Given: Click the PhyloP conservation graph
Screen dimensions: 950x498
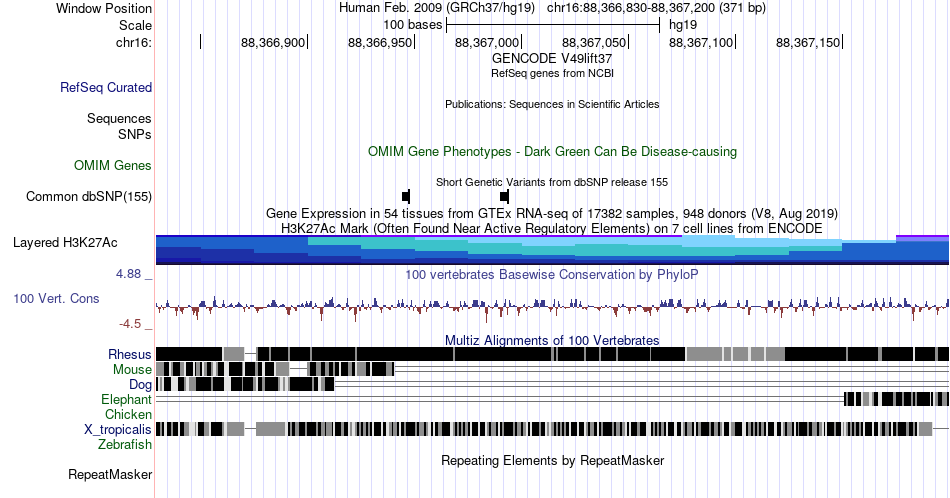Looking at the screenshot, I should pyautogui.click(x=552, y=307).
